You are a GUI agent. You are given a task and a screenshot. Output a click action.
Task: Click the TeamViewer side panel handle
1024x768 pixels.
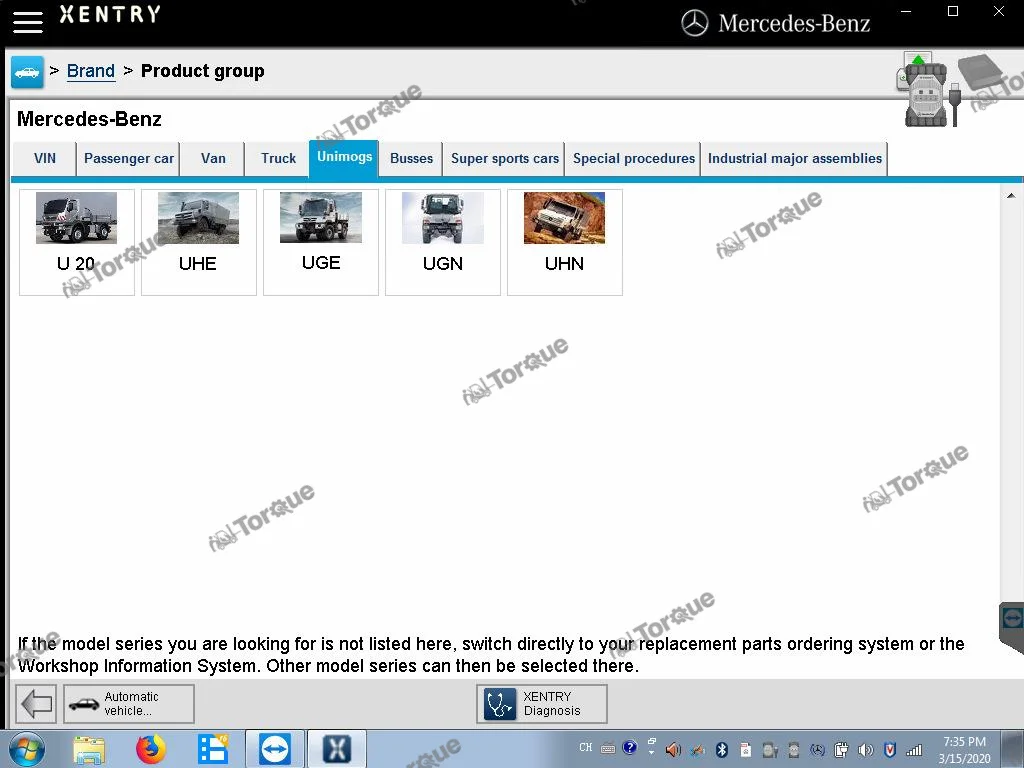(x=1012, y=624)
